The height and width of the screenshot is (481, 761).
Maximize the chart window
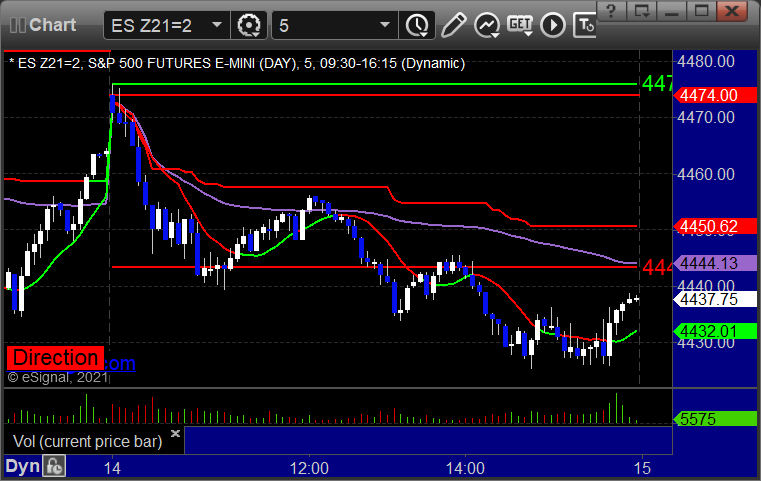tap(701, 11)
